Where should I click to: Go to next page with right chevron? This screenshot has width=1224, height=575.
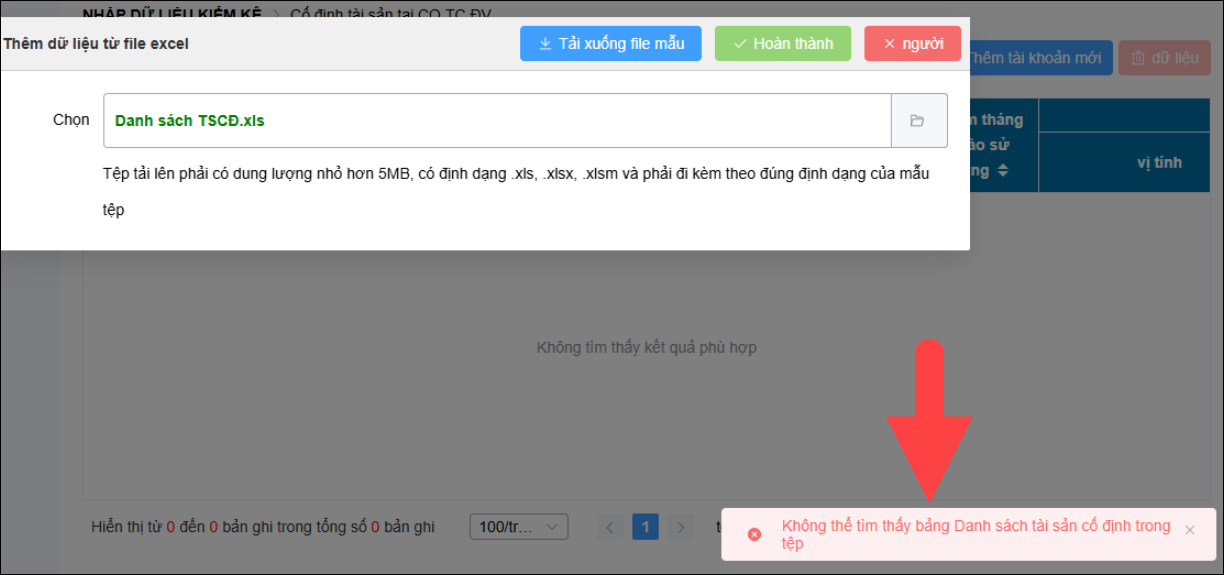tap(680, 527)
